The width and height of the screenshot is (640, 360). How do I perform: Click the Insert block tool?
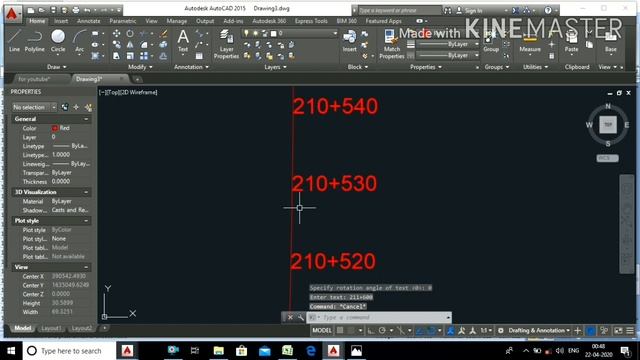[349, 41]
